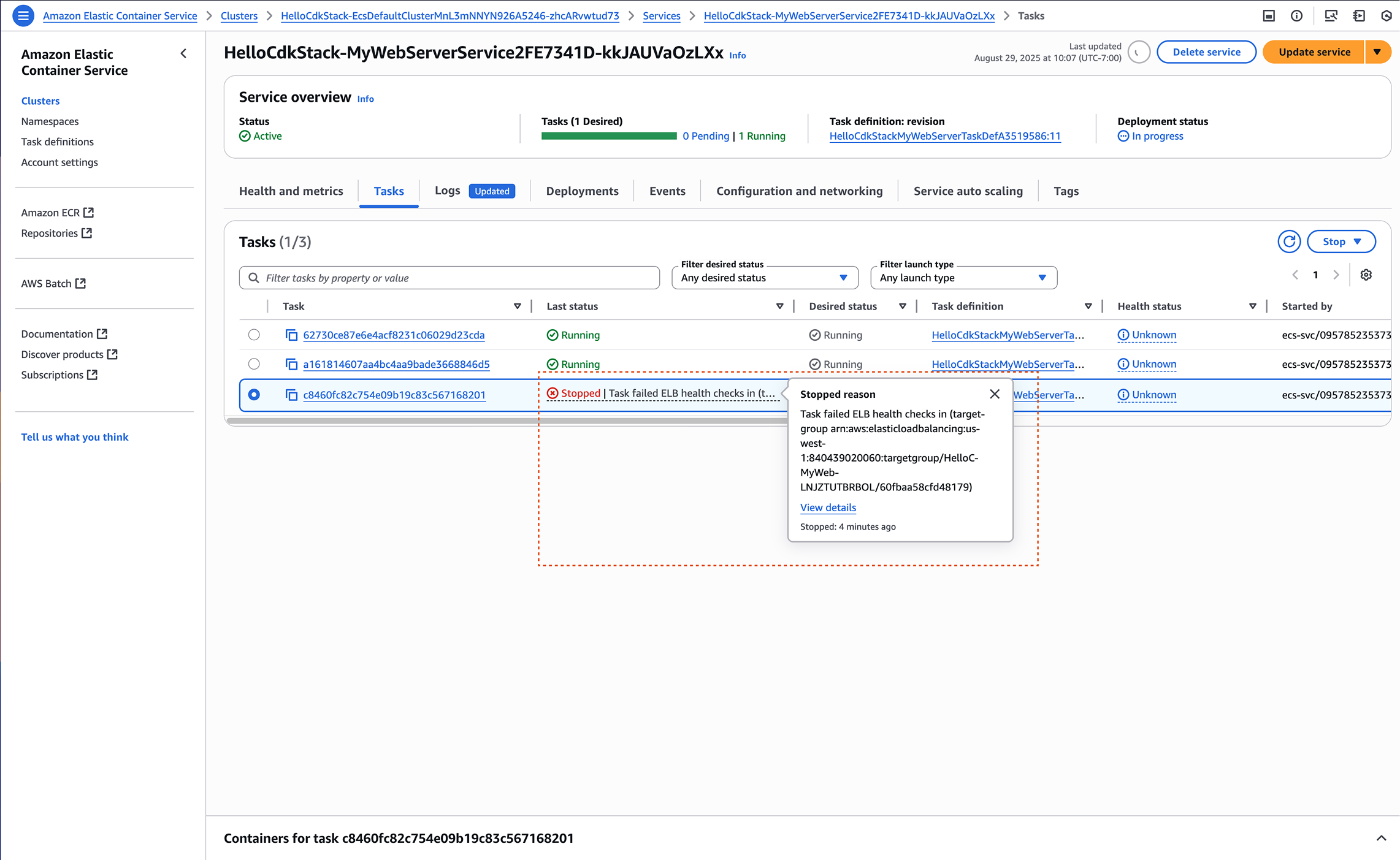Open the CloudShell icon in top bar
The height and width of the screenshot is (860, 1400).
[x=1269, y=16]
